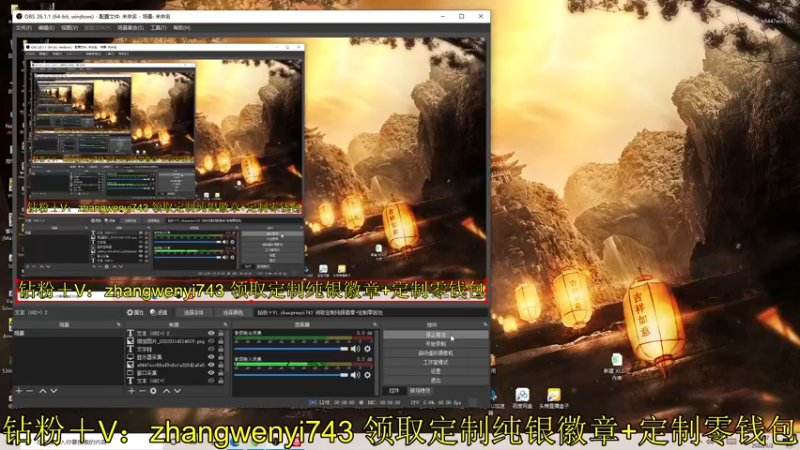The width and height of the screenshot is (800, 450).
Task: Adjust the audio output capture volume slider
Action: (291, 349)
